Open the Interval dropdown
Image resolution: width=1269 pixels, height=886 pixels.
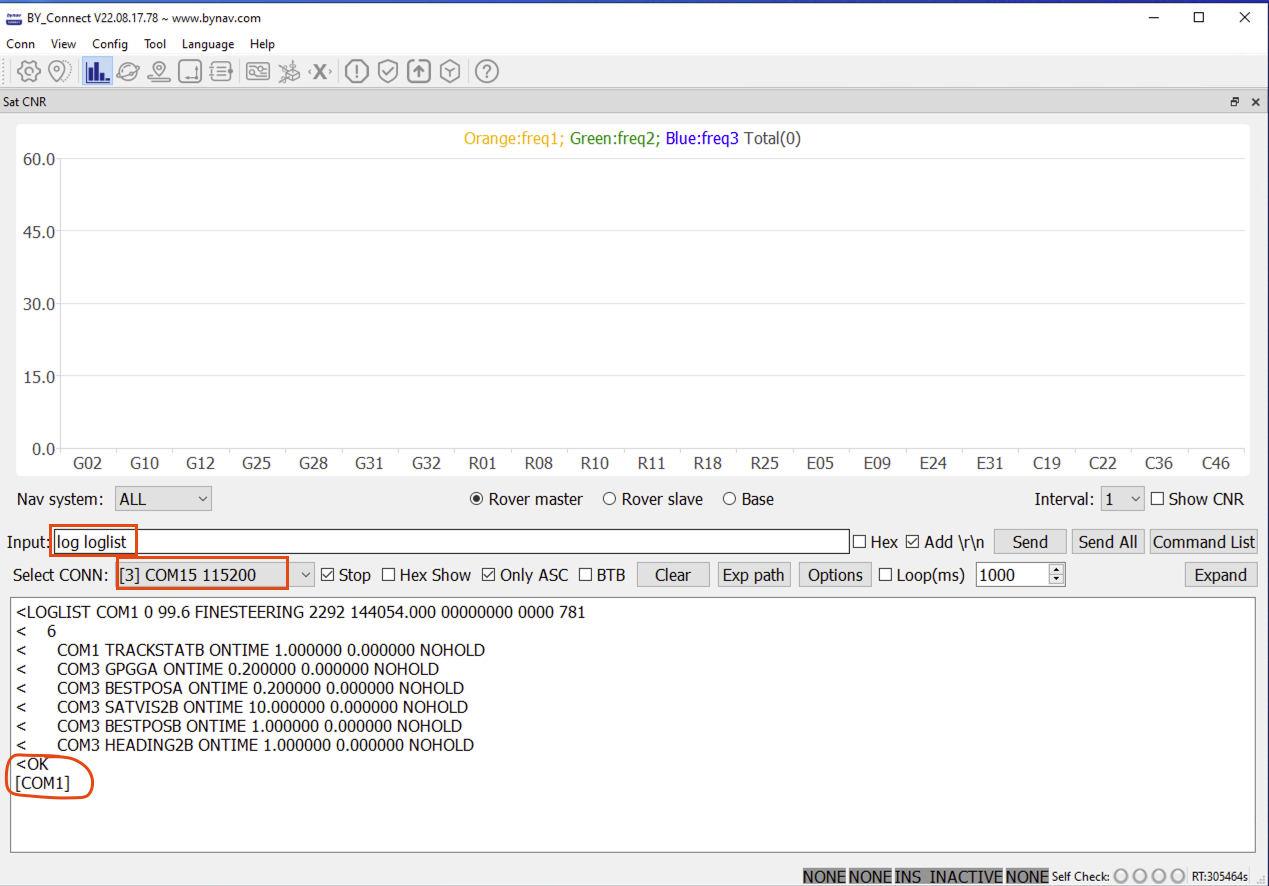(1134, 498)
